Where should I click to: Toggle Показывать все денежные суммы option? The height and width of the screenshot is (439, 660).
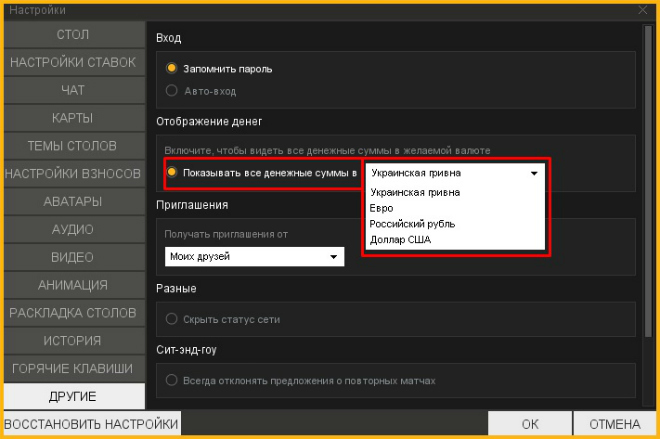pos(173,173)
